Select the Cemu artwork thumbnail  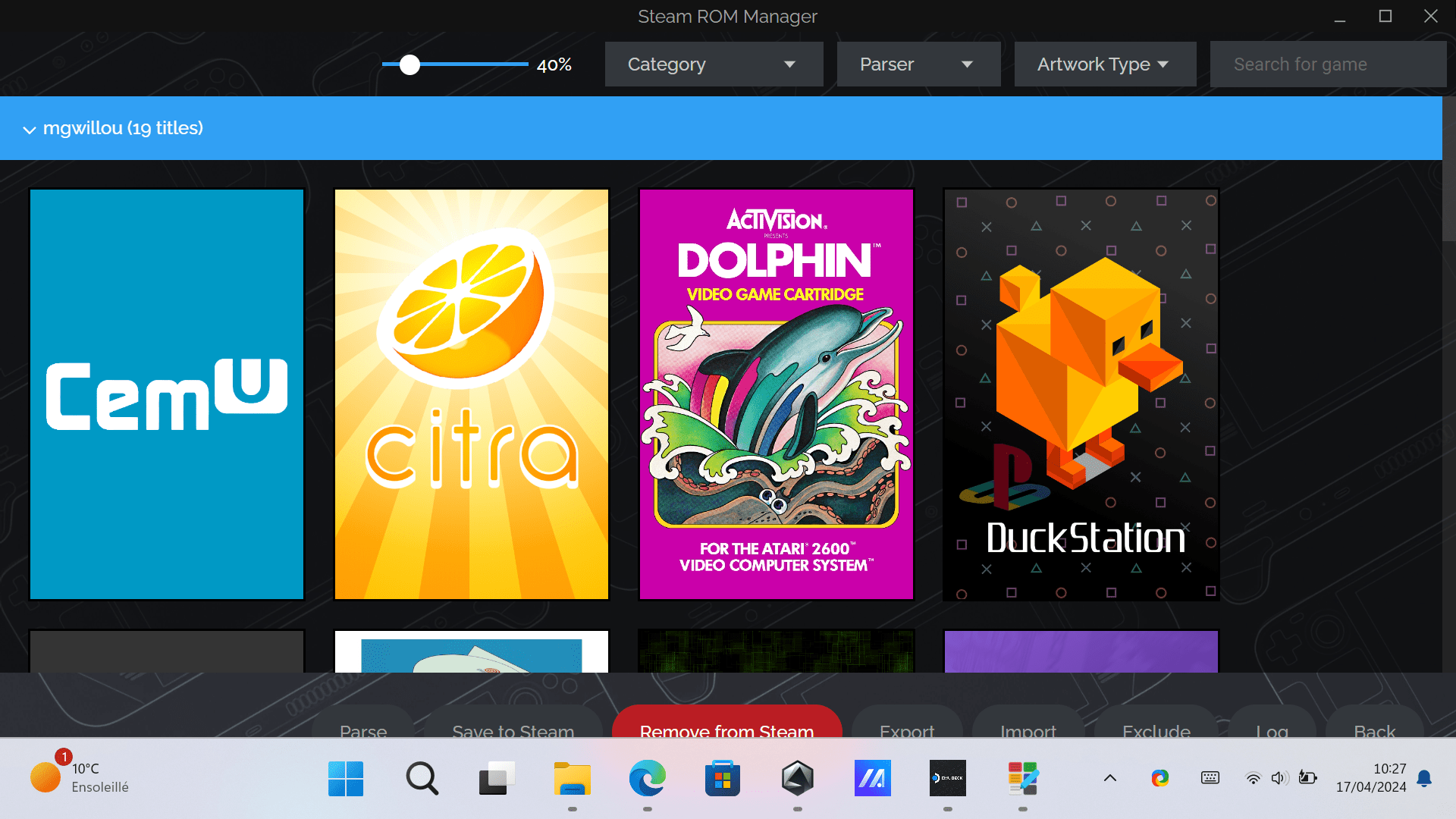[x=167, y=394]
